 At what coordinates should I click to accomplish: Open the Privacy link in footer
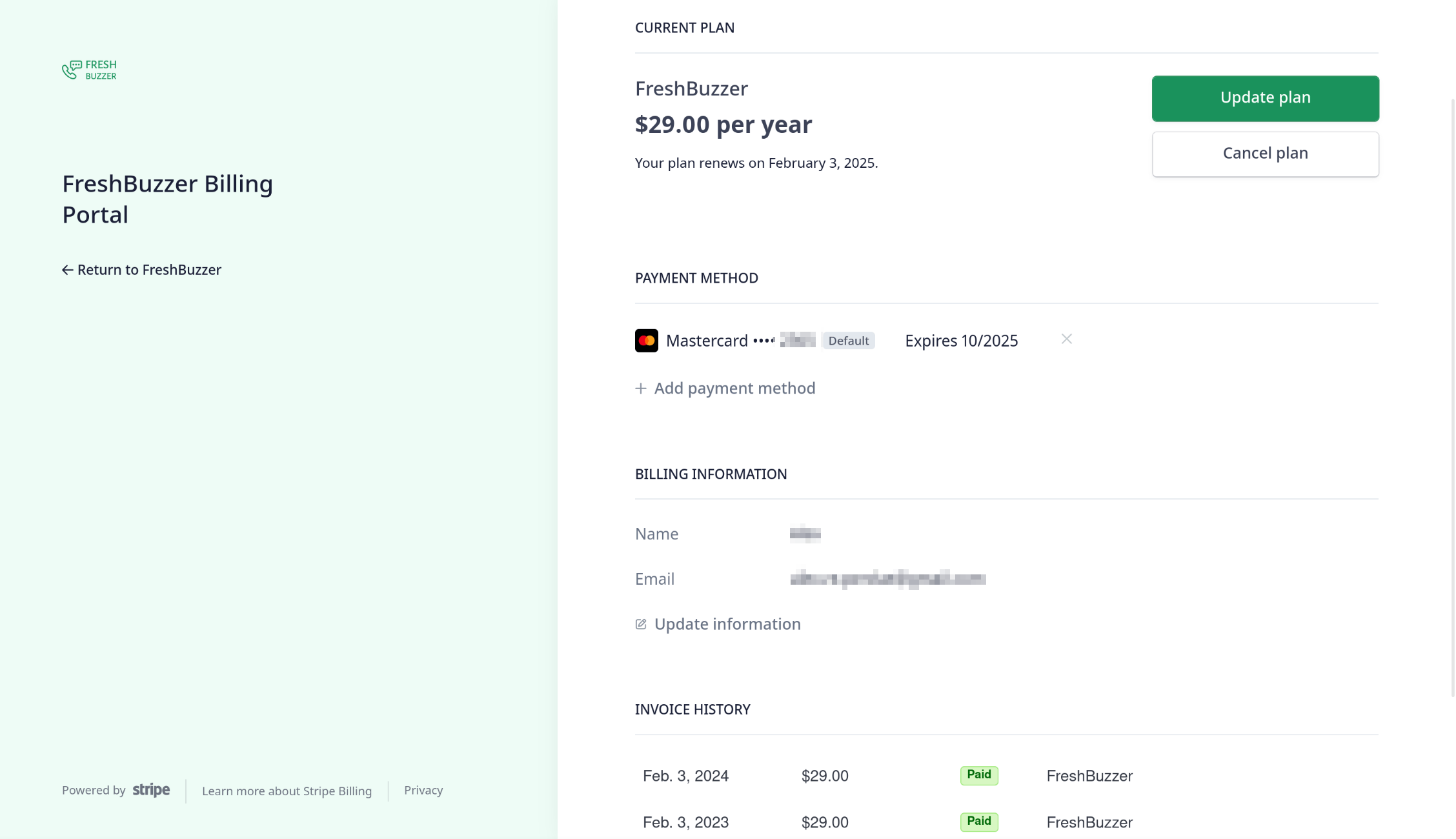pos(423,790)
